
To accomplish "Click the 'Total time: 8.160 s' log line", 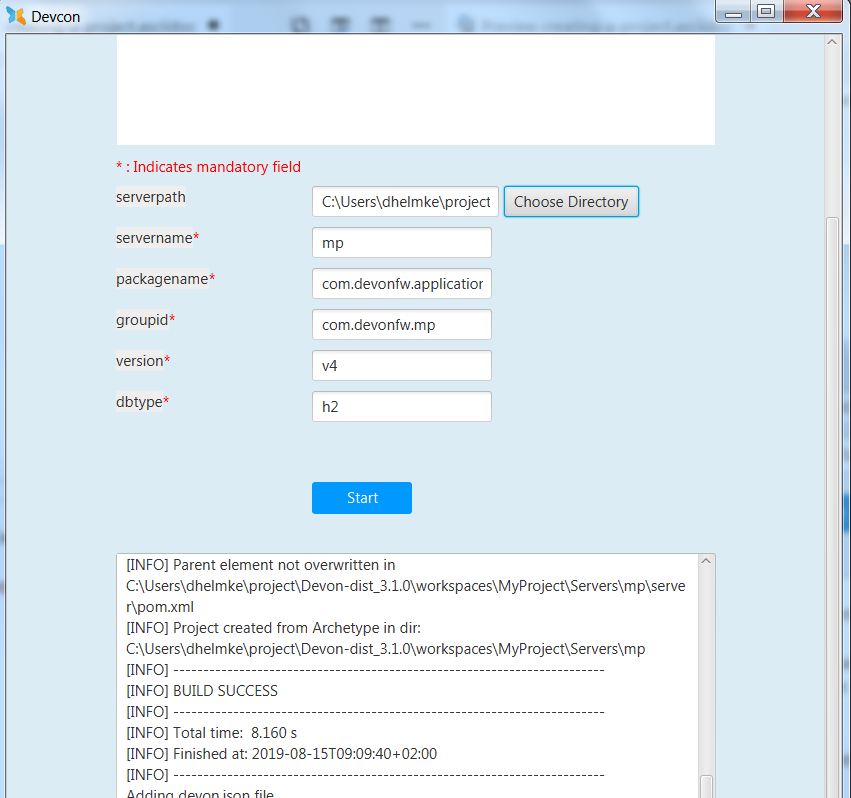I will tap(212, 733).
